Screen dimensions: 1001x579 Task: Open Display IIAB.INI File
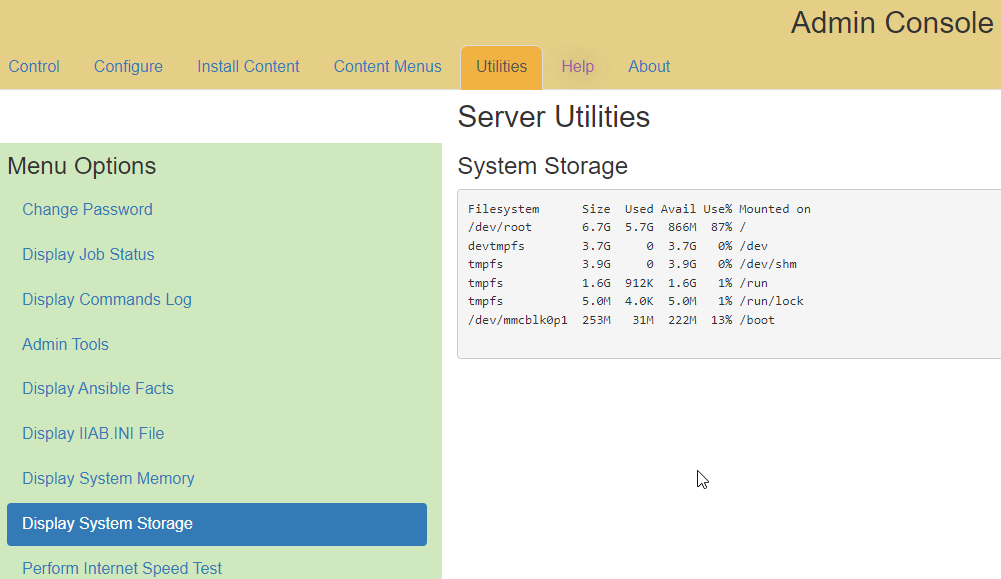93,433
